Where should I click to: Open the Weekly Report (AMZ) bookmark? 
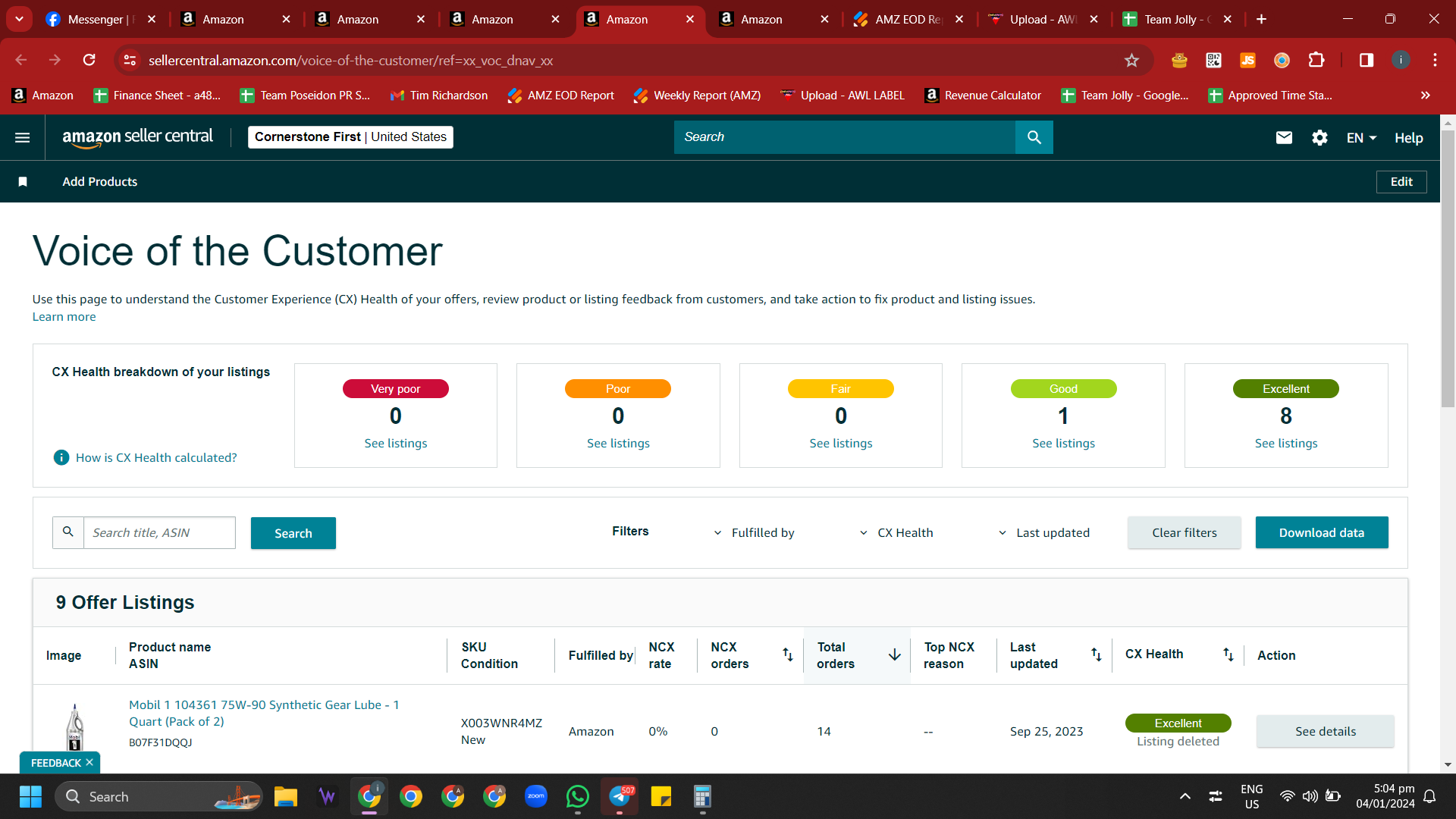pos(697,95)
